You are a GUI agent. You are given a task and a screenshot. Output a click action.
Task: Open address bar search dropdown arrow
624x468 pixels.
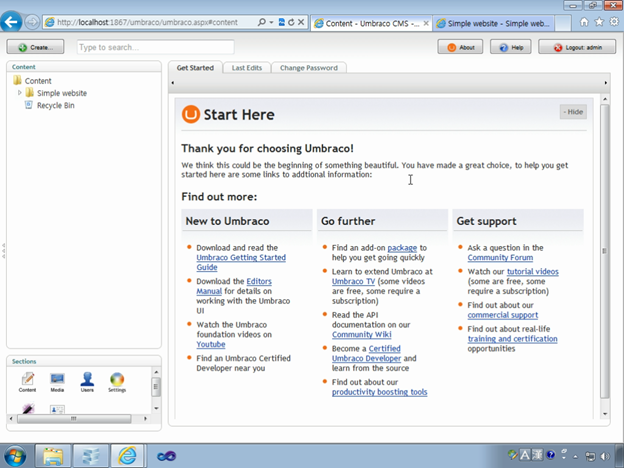click(x=271, y=22)
